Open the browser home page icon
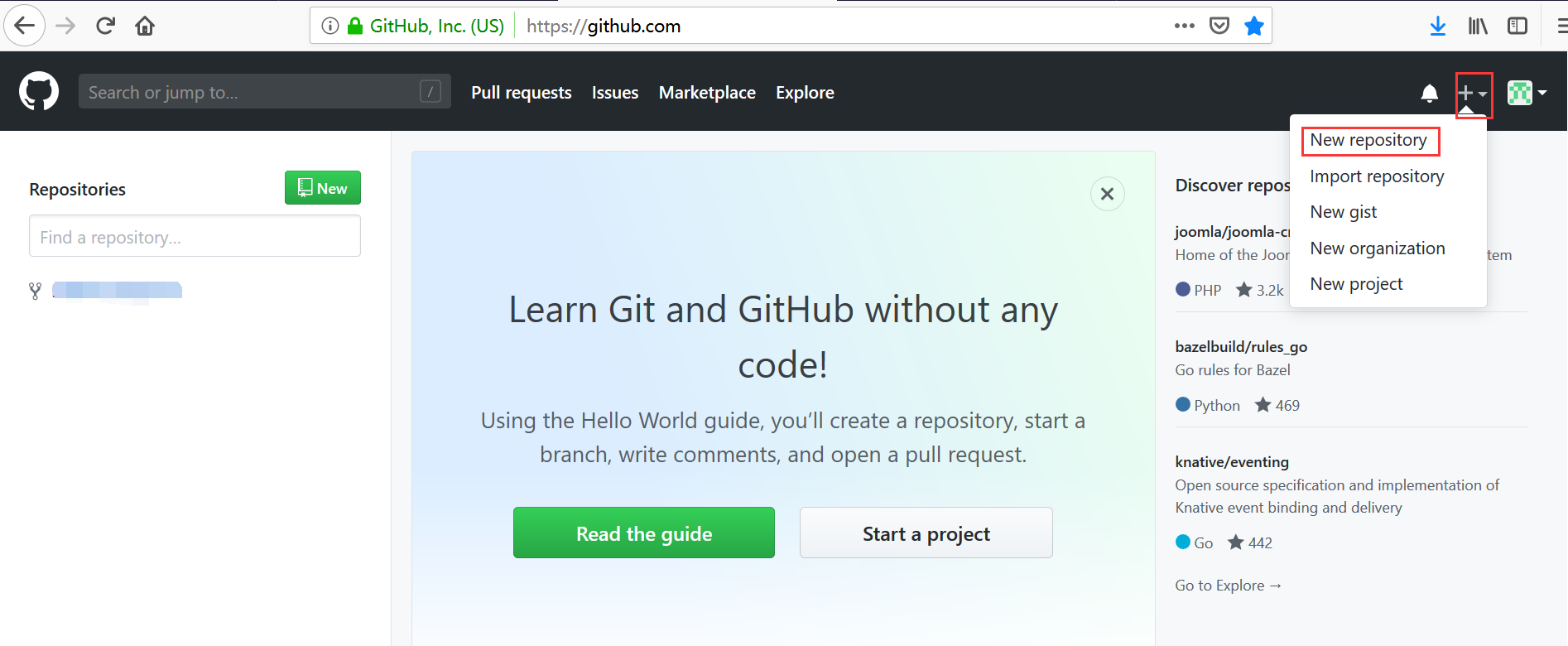 [x=145, y=26]
